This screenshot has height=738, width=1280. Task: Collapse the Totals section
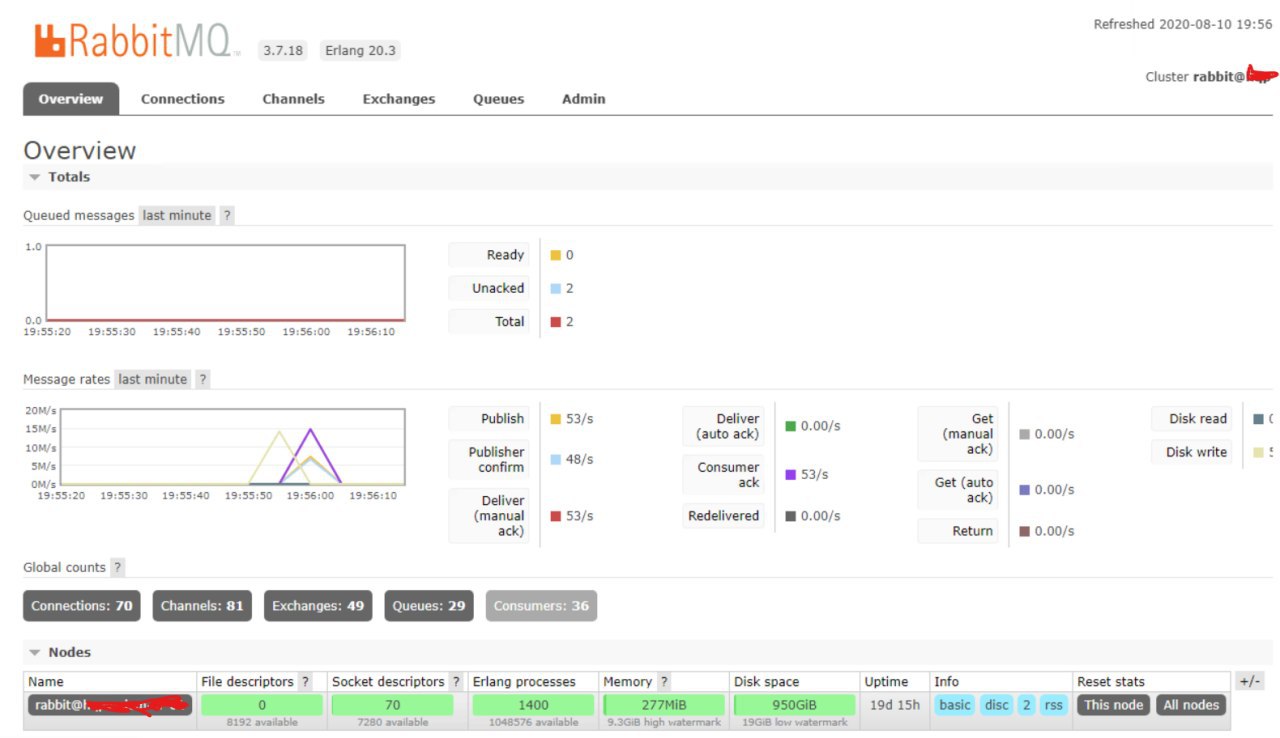coord(60,177)
